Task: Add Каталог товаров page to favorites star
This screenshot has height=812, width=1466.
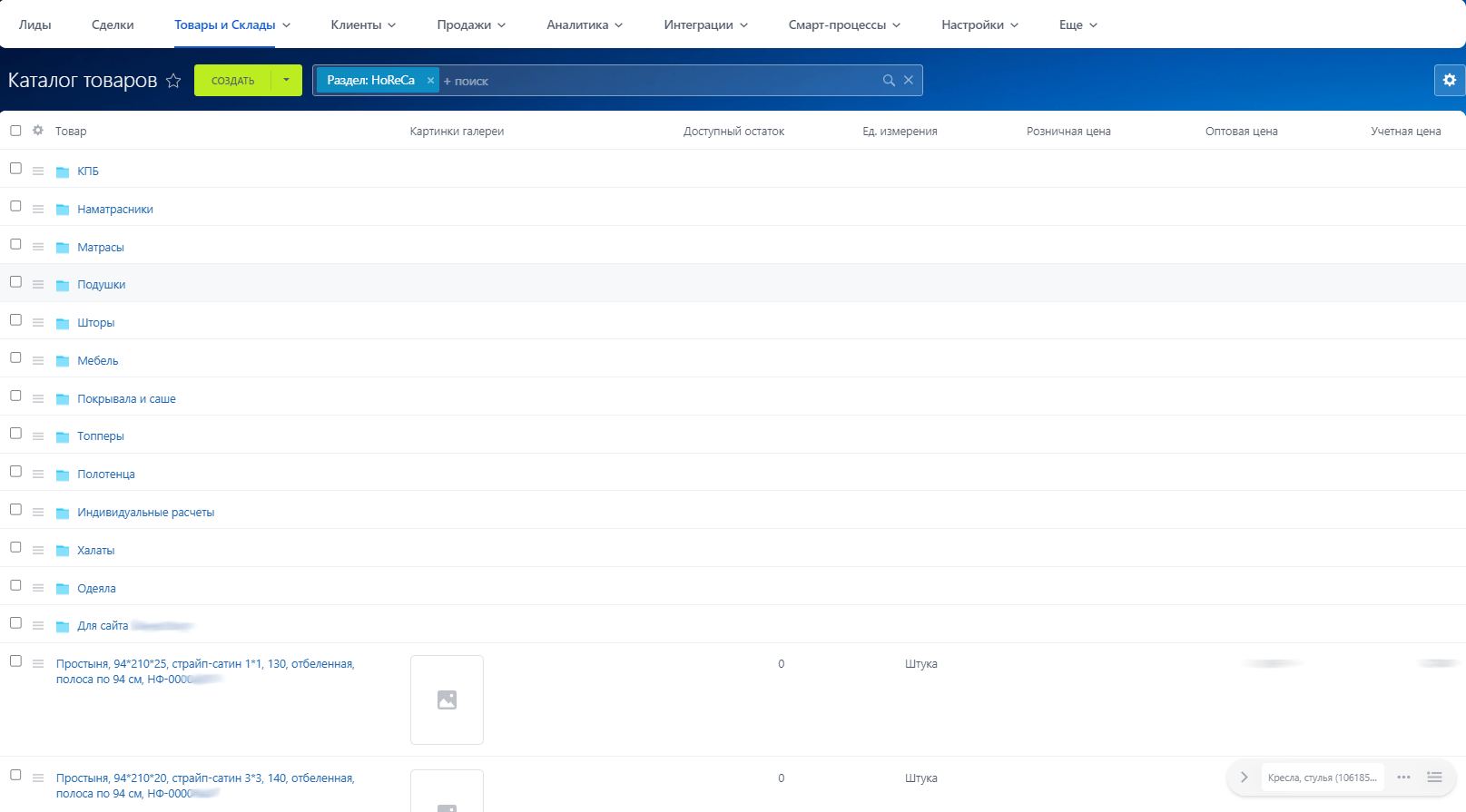Action: [173, 81]
